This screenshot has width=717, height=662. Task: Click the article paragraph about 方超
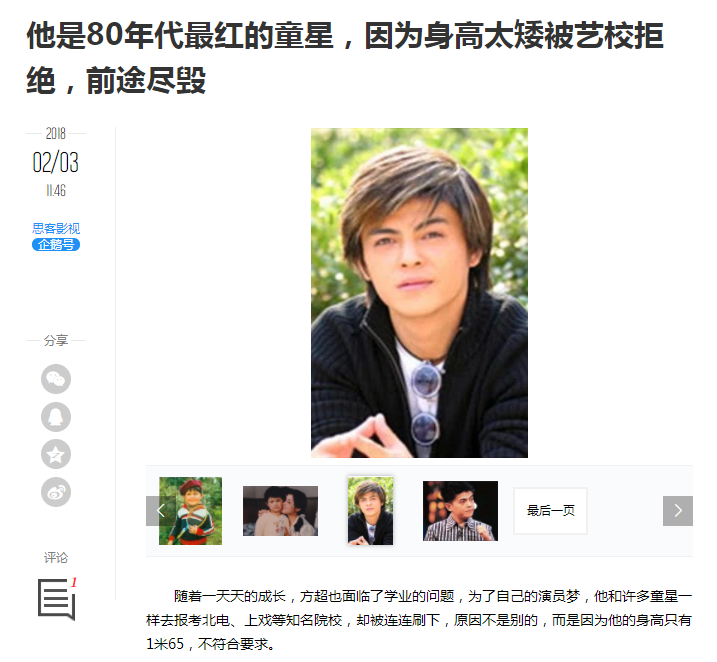[x=419, y=620]
